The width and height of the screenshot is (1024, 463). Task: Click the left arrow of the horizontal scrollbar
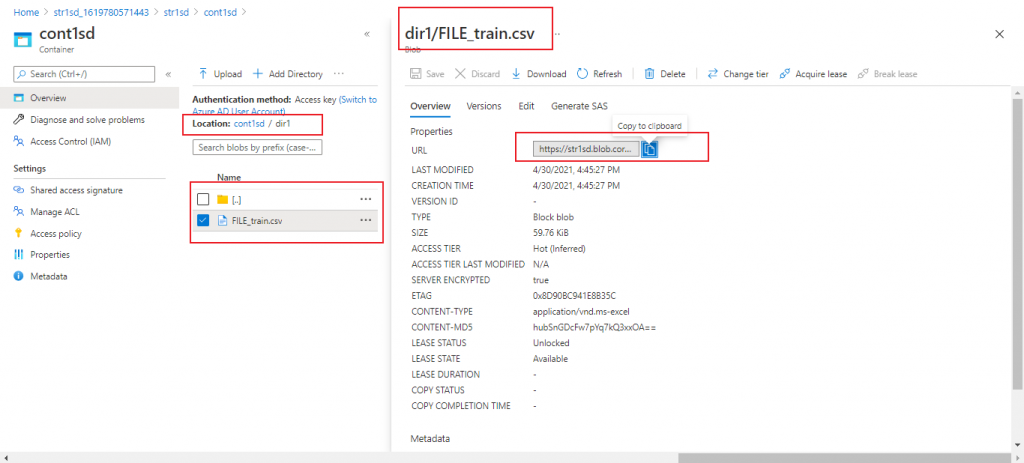coord(5,457)
